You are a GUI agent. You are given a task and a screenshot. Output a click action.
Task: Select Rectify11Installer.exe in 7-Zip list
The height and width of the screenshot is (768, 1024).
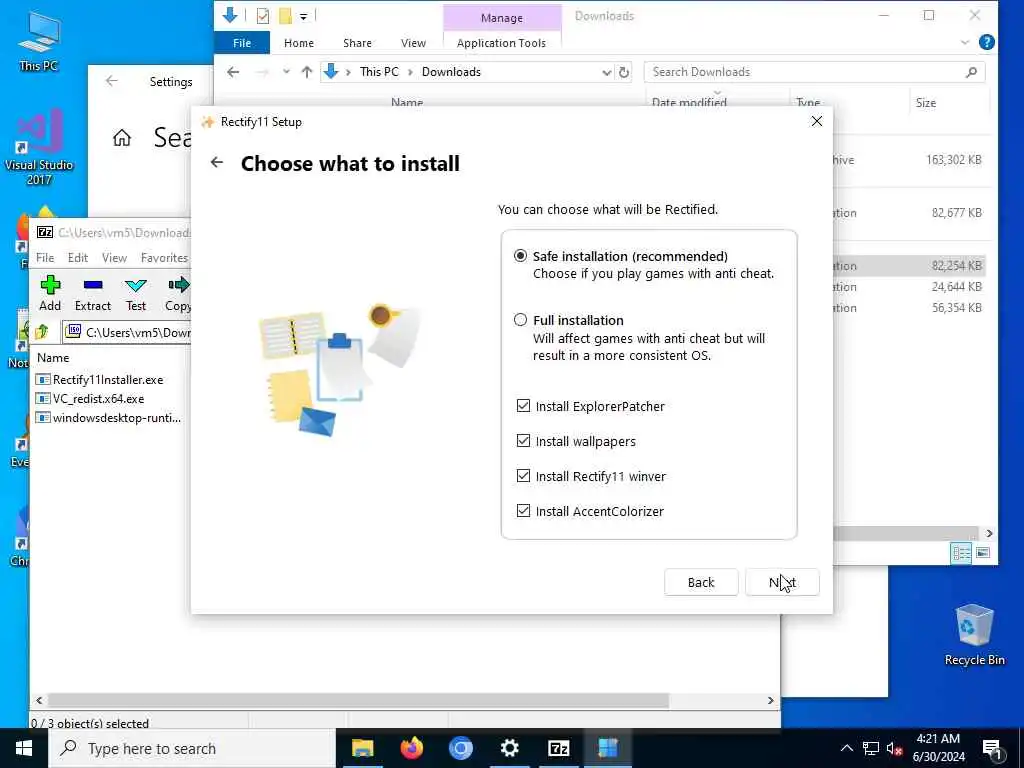point(108,379)
